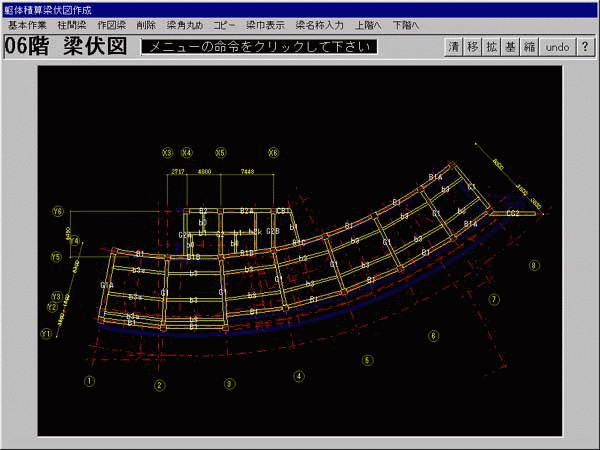Click the 清 (clear/redraw) toolbar button
The width and height of the screenshot is (600, 450).
(454, 47)
